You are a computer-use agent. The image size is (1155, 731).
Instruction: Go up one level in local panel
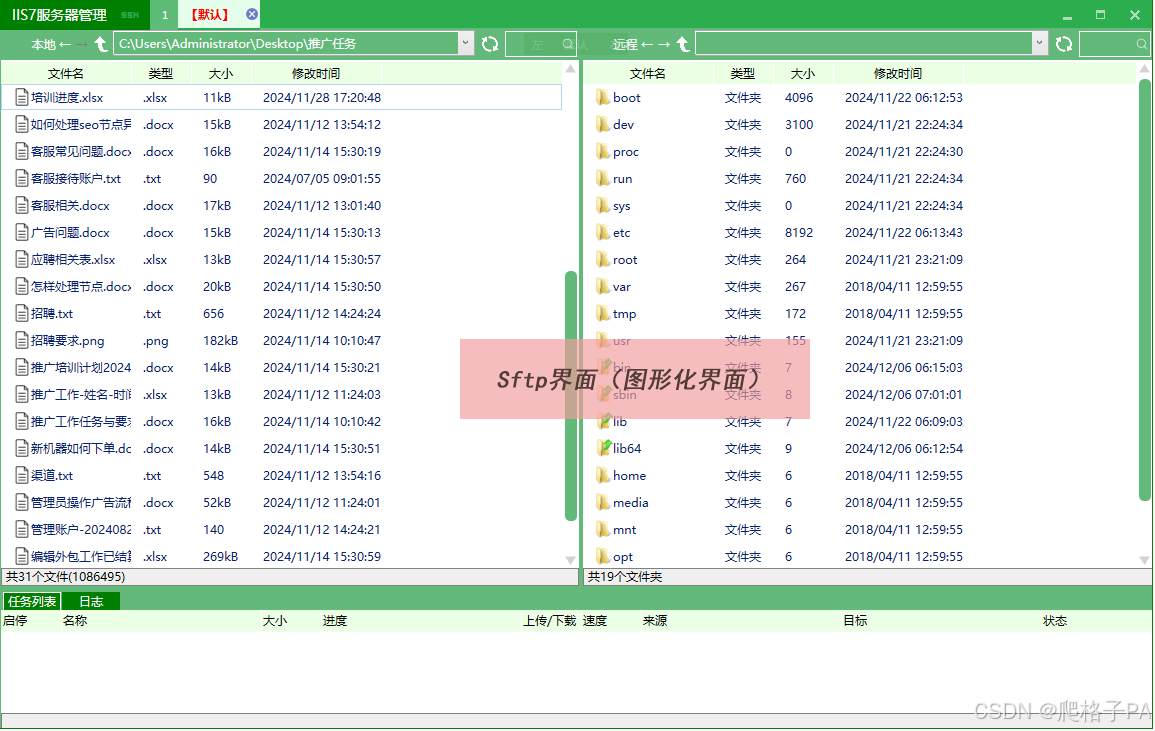pyautogui.click(x=101, y=44)
